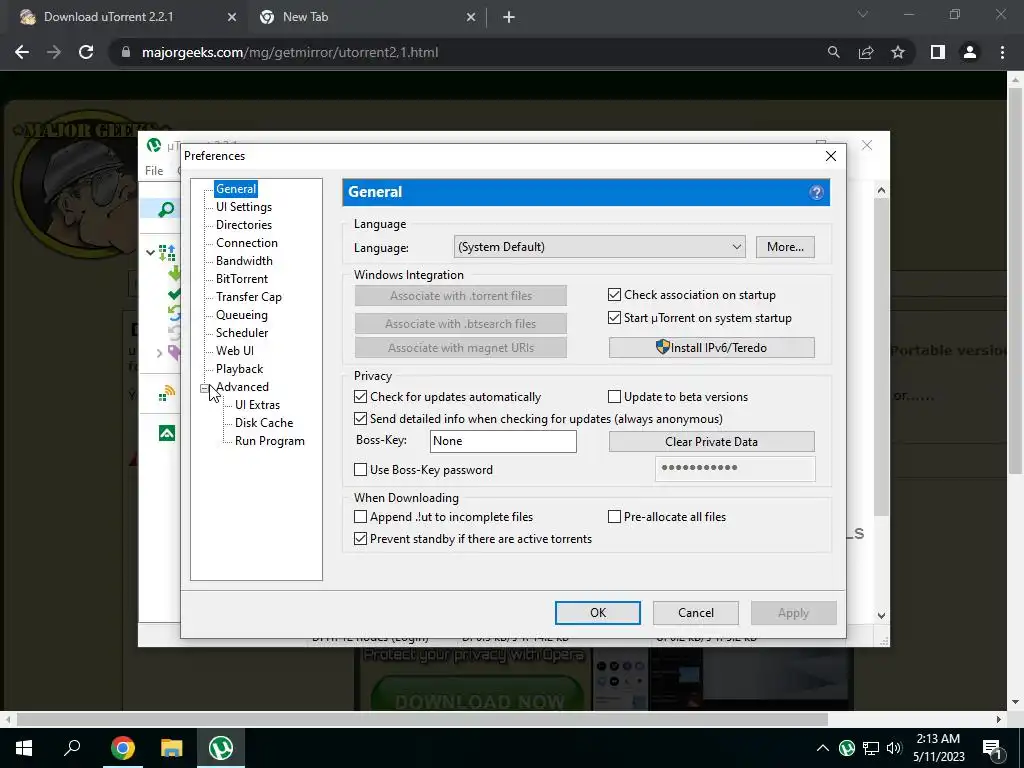Open Scheduler preferences page
Viewport: 1024px width, 768px height.
pos(242,333)
